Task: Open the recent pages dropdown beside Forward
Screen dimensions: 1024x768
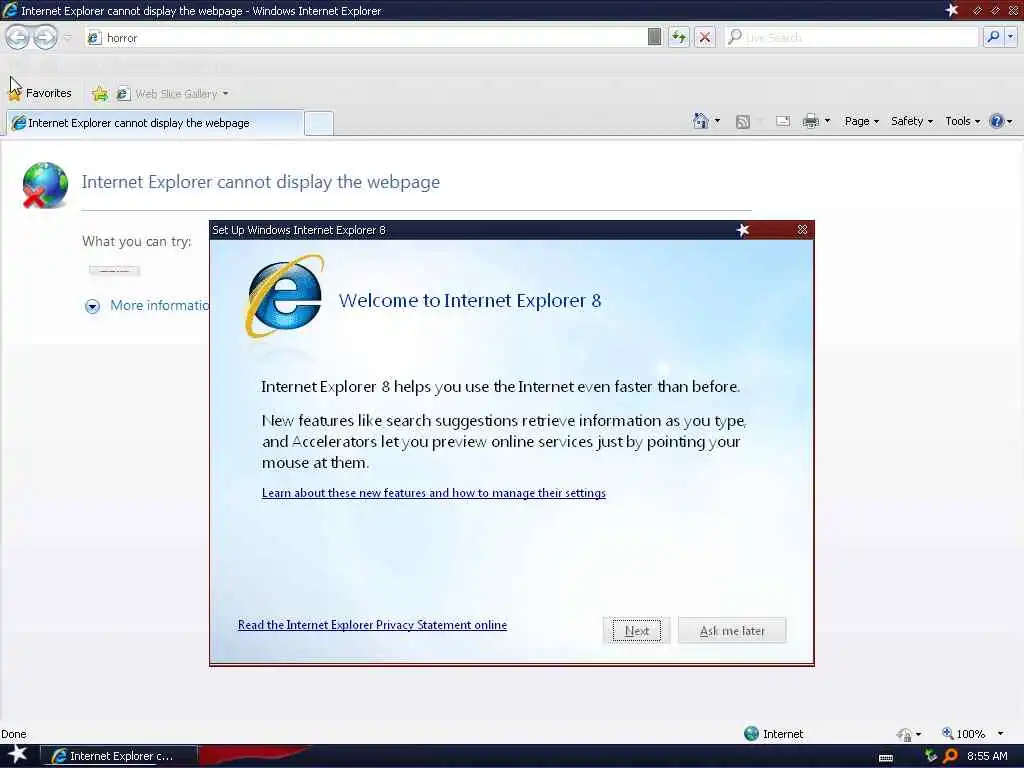Action: (68, 38)
